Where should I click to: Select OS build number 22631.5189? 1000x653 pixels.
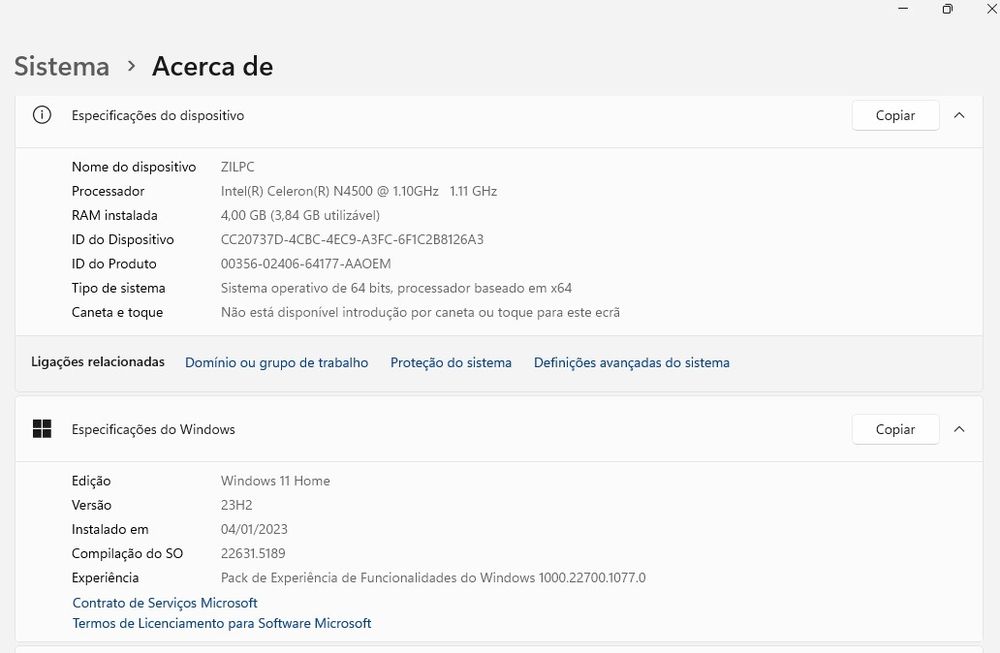(253, 554)
